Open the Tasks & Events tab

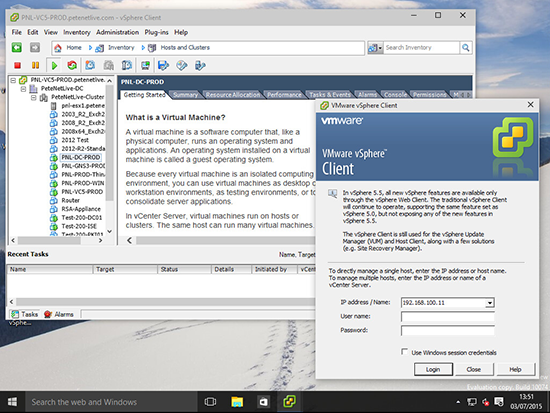[x=330, y=95]
